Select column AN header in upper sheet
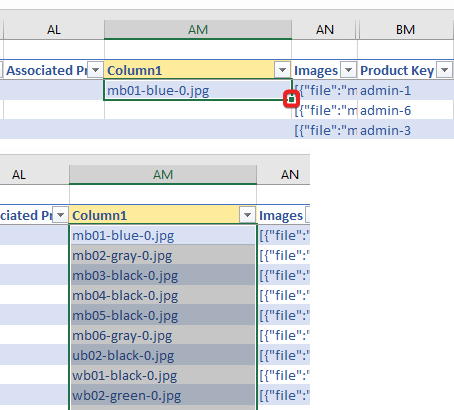454x410 pixels. coord(325,30)
